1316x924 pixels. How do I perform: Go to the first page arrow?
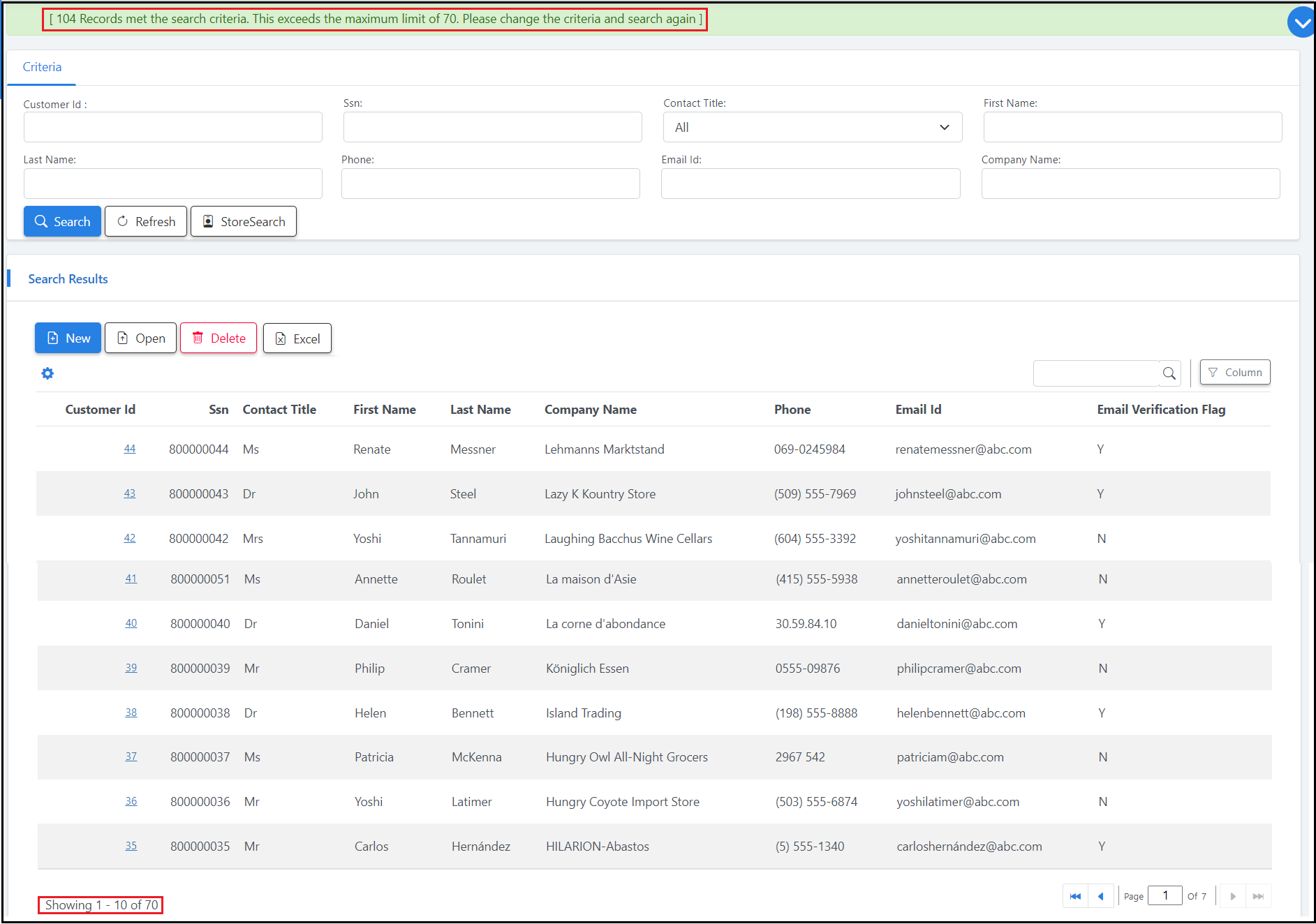pos(1075,896)
